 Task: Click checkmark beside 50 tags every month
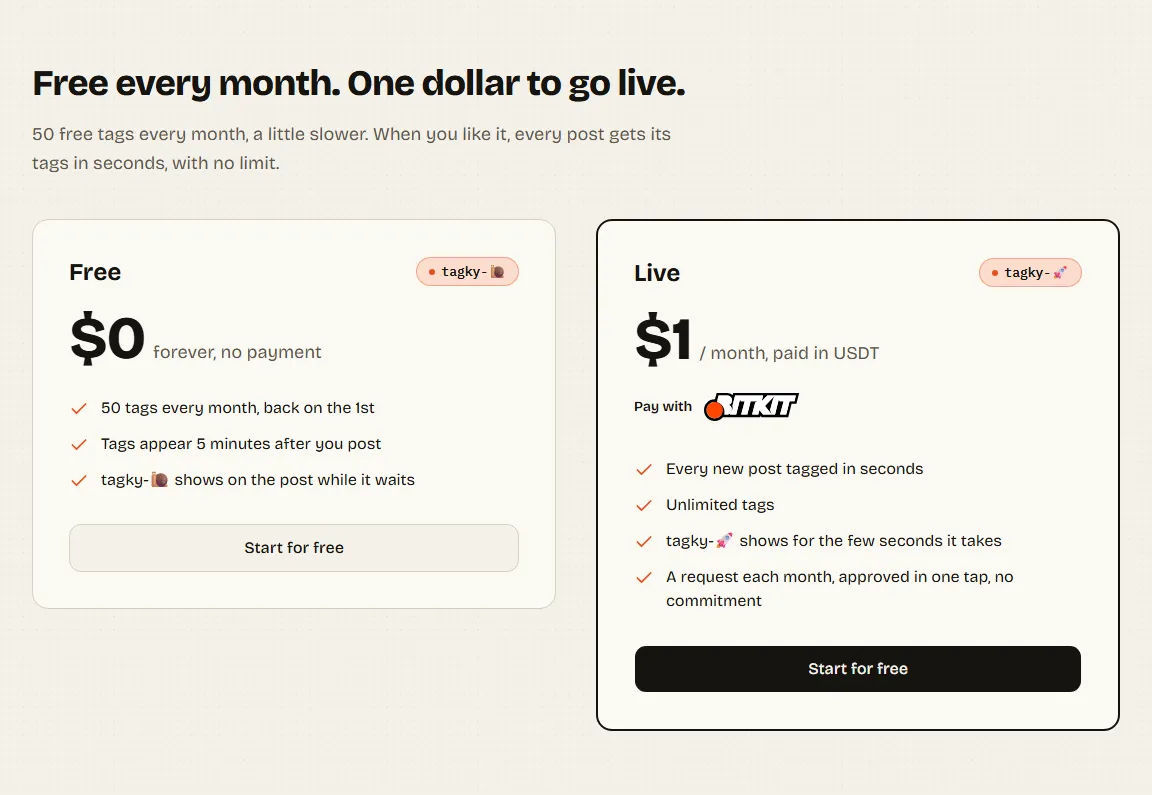coord(79,409)
